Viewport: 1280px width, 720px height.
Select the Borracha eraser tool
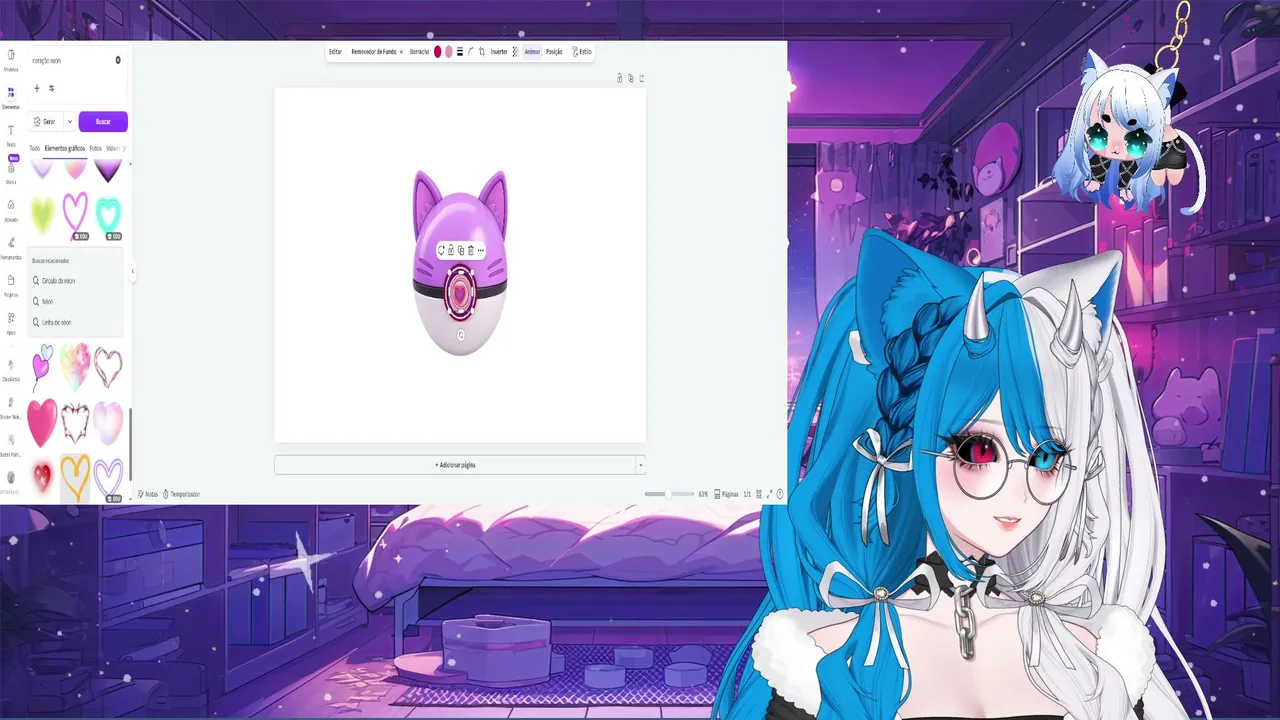(x=419, y=52)
